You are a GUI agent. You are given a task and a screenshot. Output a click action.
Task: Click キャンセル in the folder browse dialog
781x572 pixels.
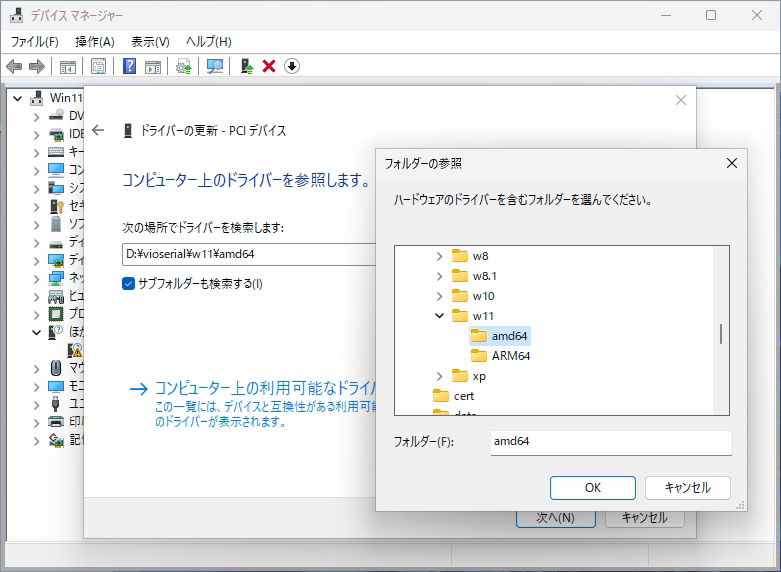point(688,488)
